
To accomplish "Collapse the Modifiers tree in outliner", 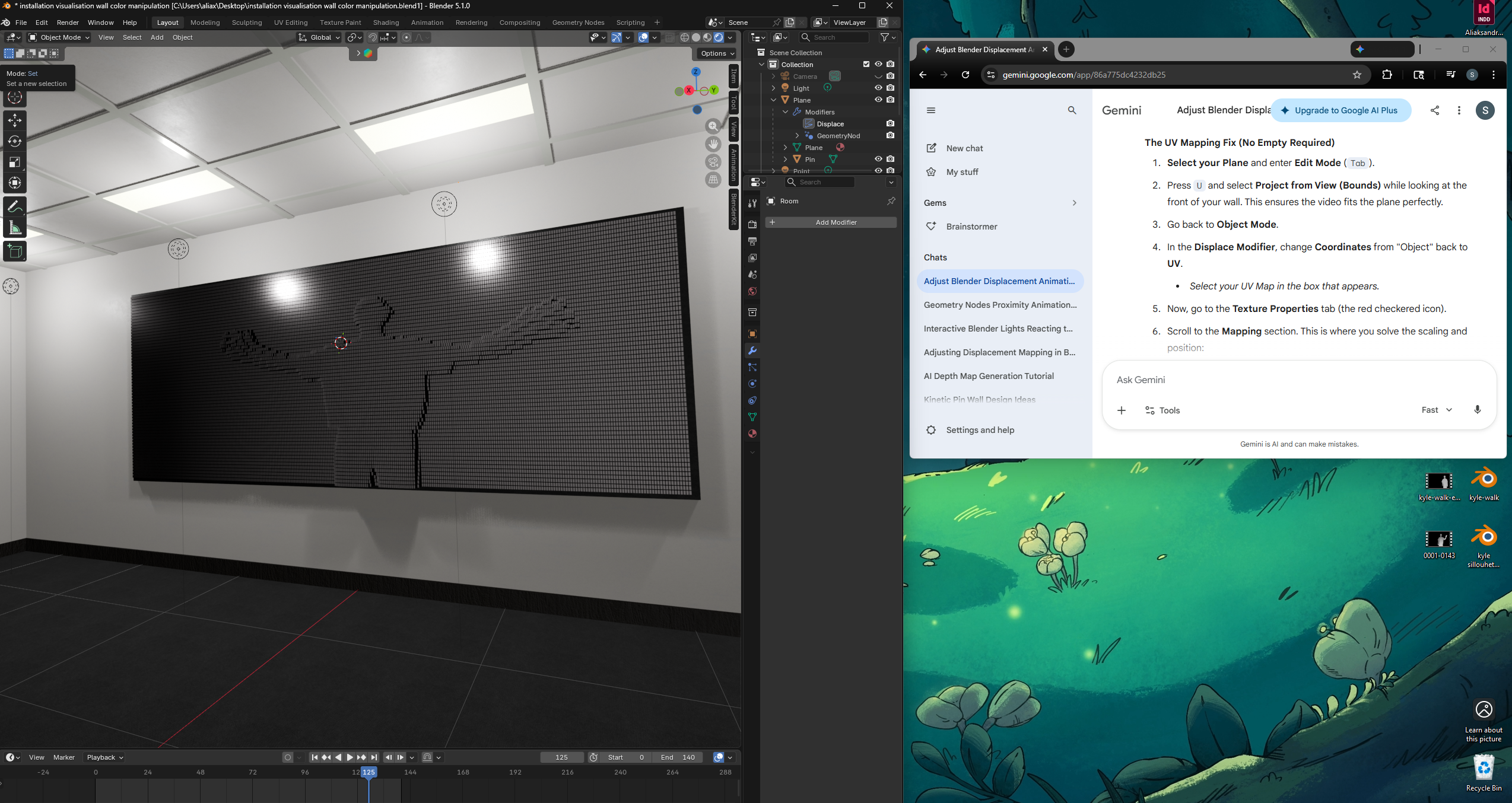I will pos(785,111).
